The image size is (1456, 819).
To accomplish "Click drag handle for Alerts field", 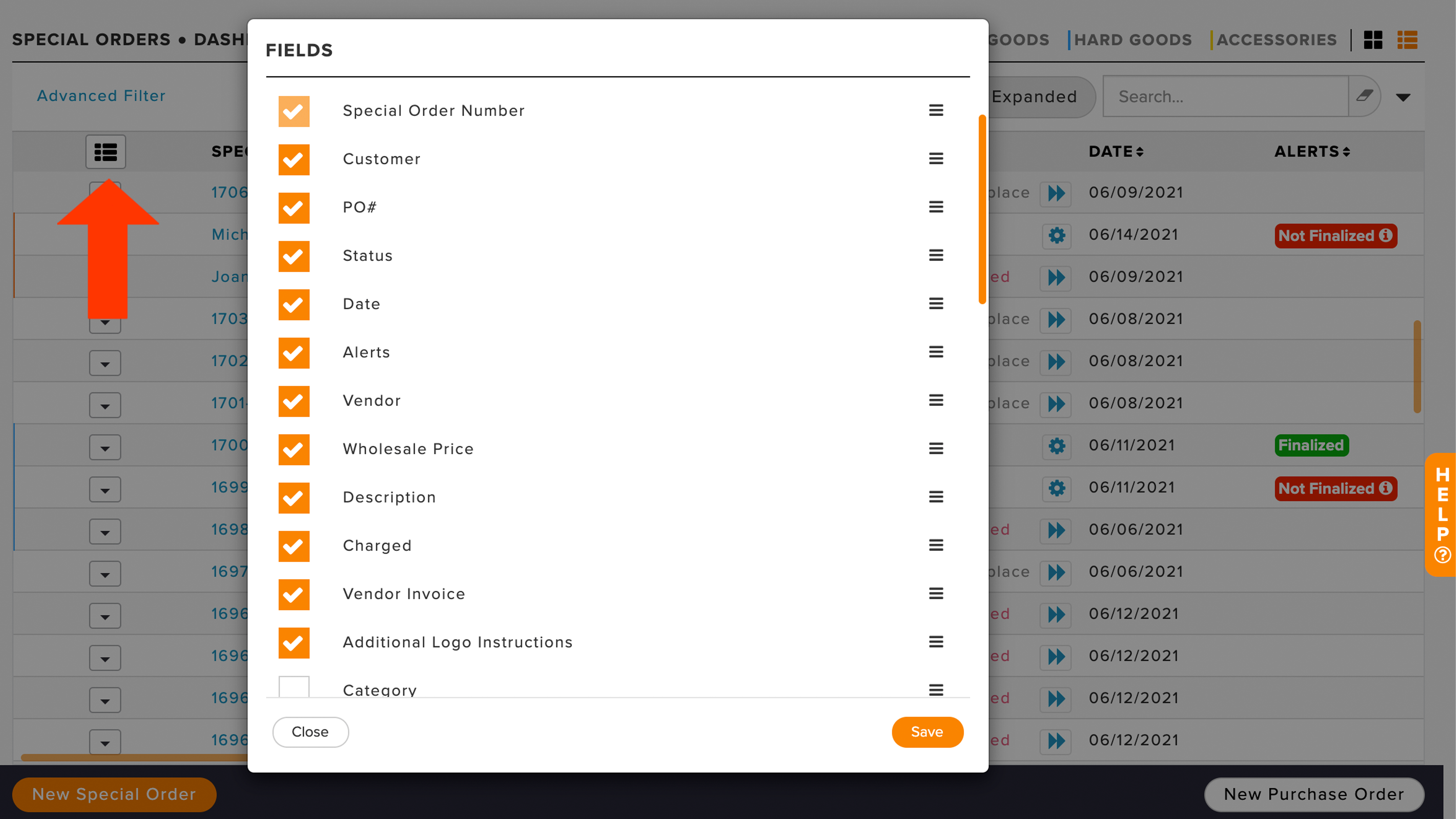I will click(936, 352).
